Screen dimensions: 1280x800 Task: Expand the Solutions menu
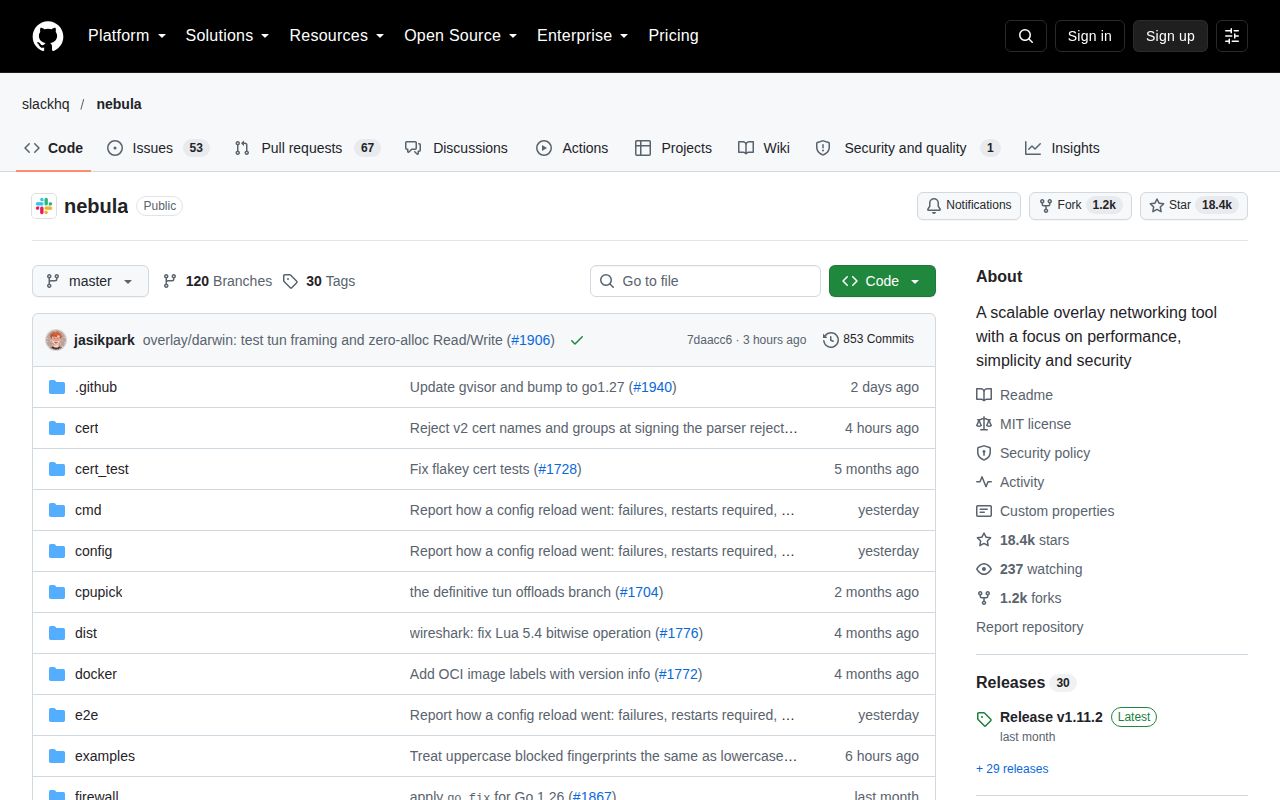click(228, 36)
